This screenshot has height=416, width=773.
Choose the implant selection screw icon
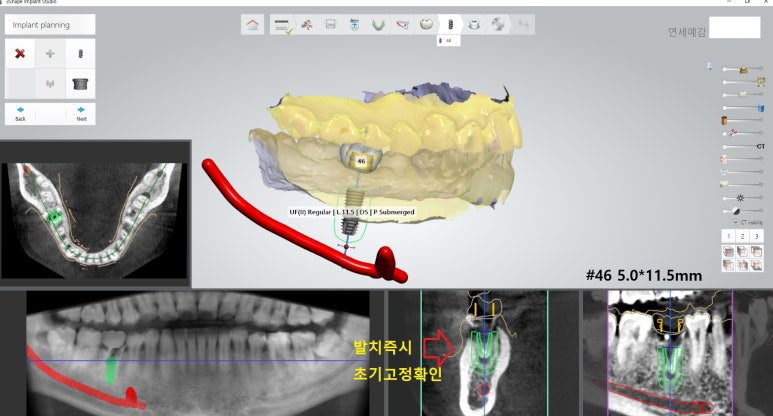pos(80,54)
